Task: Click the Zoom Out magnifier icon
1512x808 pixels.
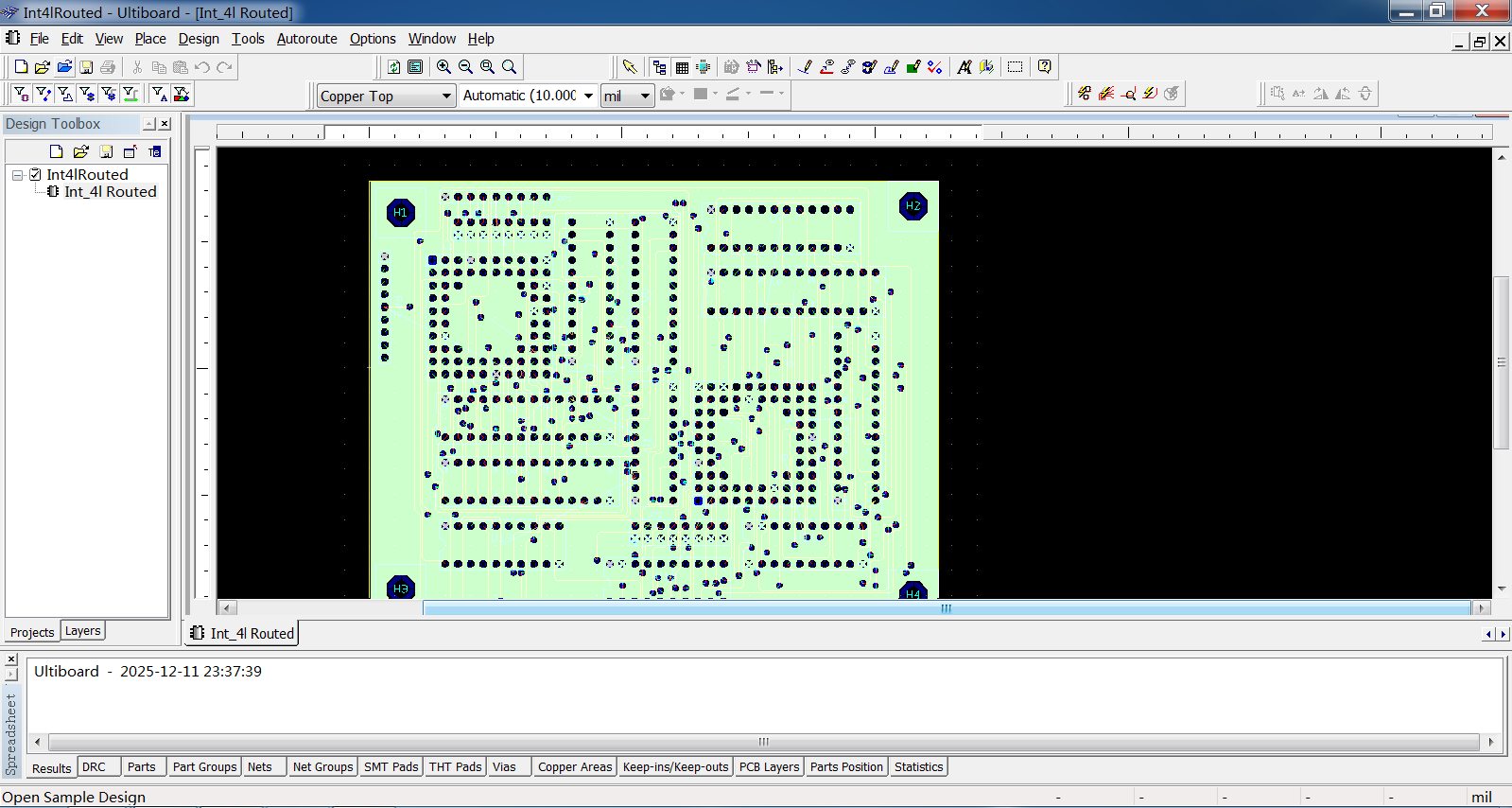Action: pos(465,67)
